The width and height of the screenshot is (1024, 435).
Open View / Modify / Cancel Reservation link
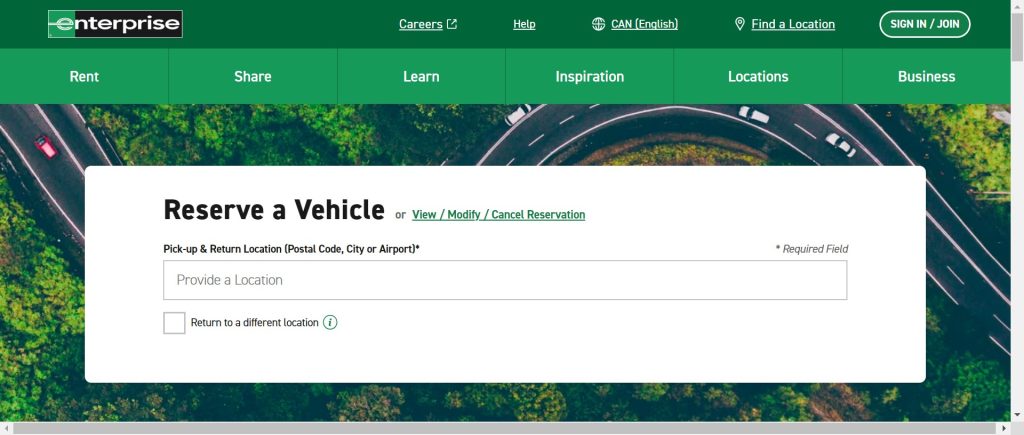pyautogui.click(x=498, y=215)
